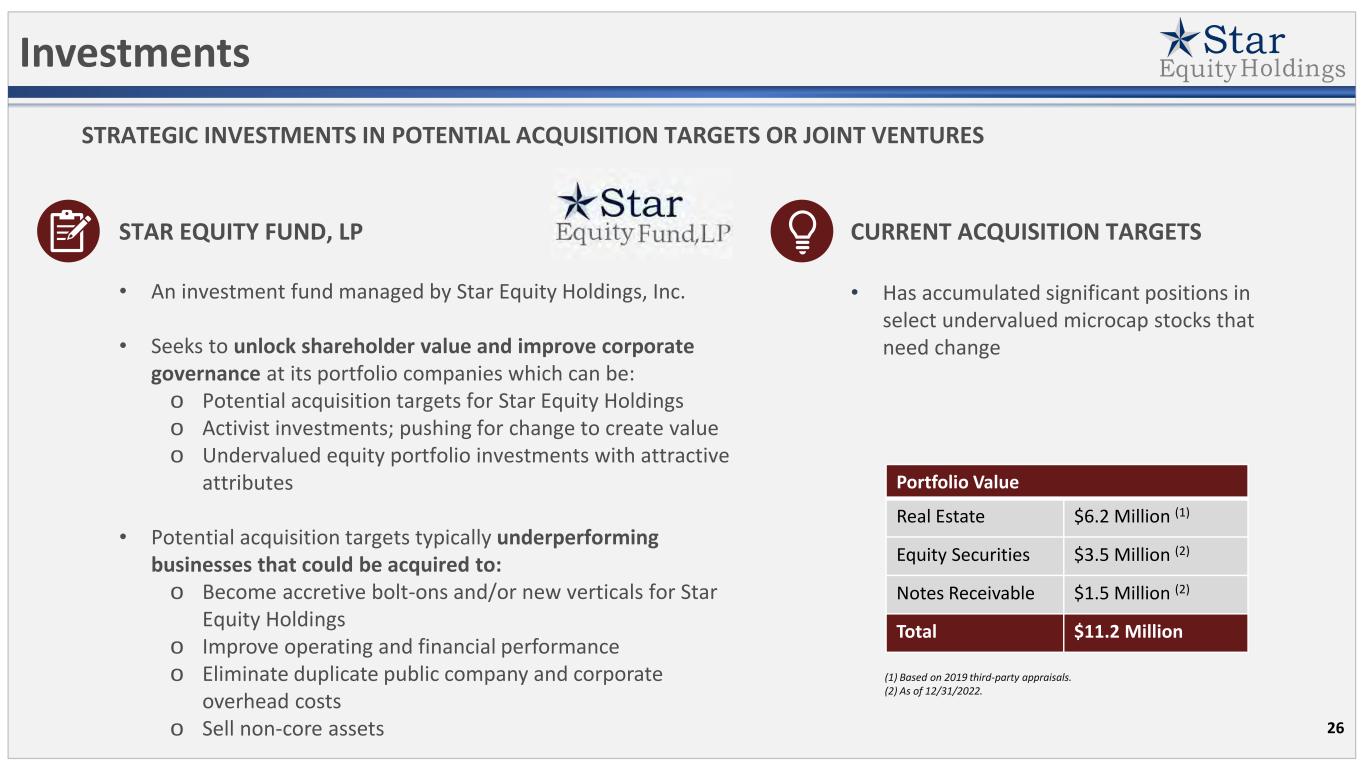Screen dimensions: 1365x768
Task: Select the Portfolio Value table header
Action: [1066, 482]
